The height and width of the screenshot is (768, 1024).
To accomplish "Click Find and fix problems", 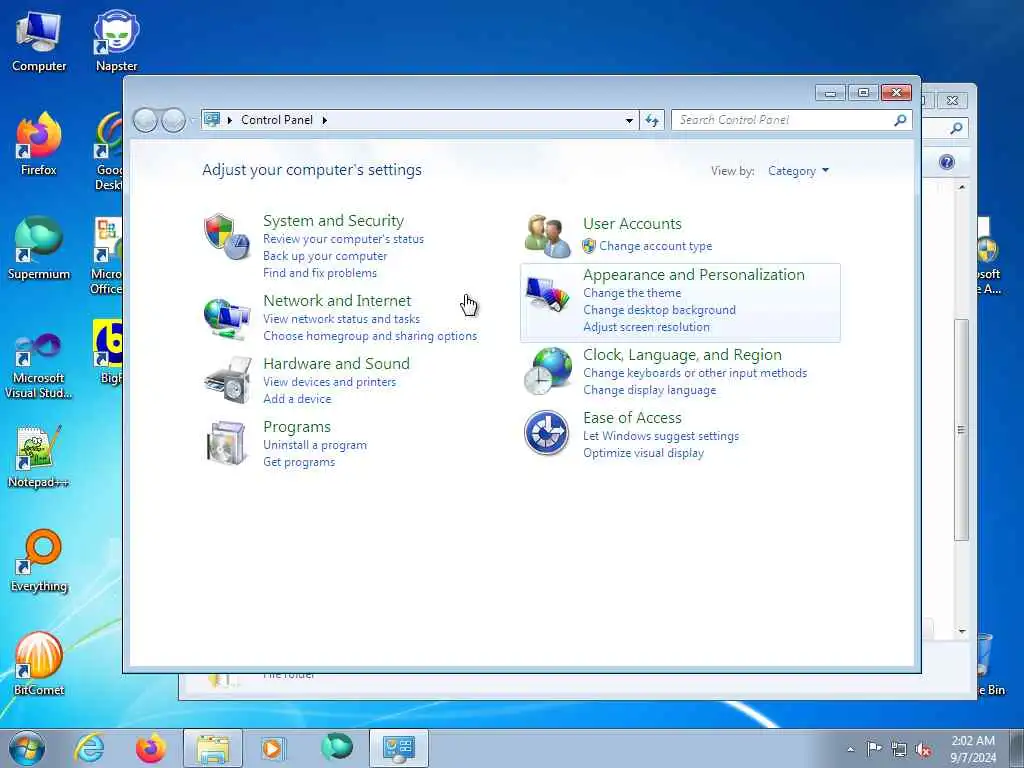I will tap(320, 273).
